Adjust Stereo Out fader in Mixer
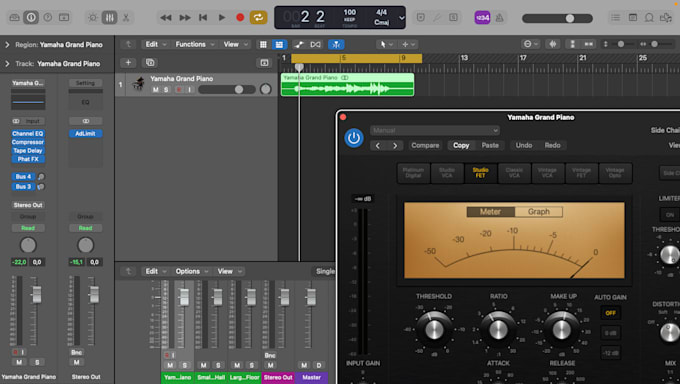 pyautogui.click(x=284, y=297)
